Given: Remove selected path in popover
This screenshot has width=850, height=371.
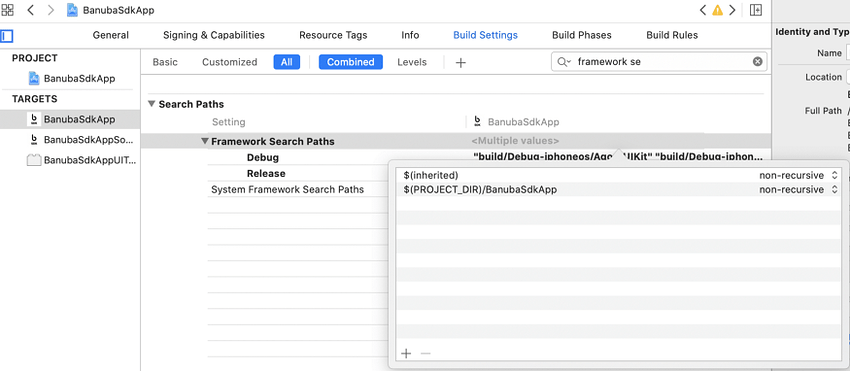Looking at the screenshot, I should point(426,354).
